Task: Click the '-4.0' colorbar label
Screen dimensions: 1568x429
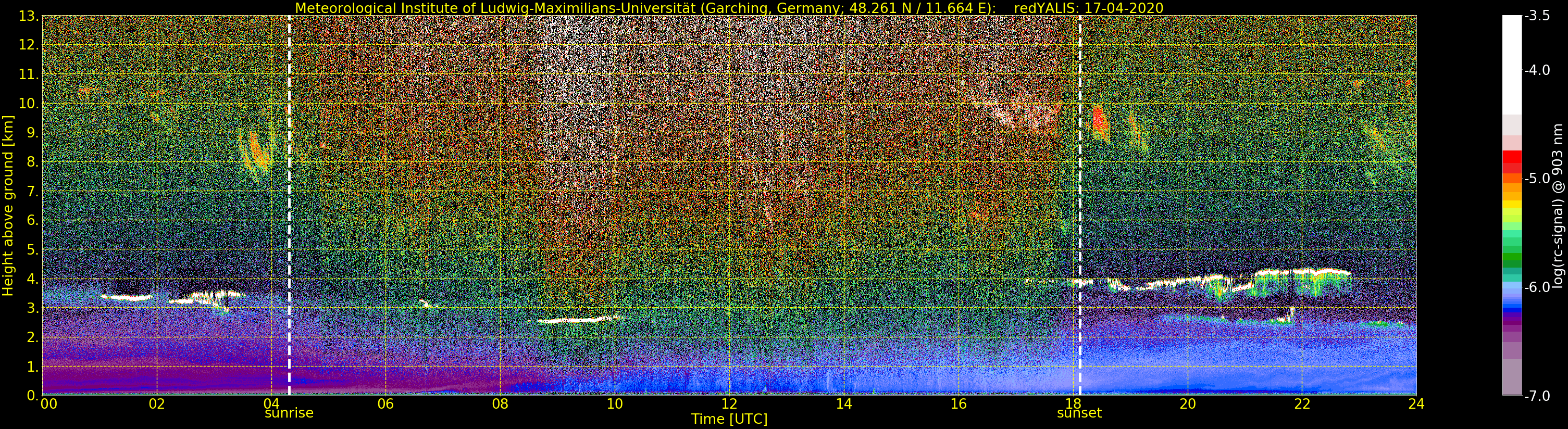Action: tap(1536, 70)
